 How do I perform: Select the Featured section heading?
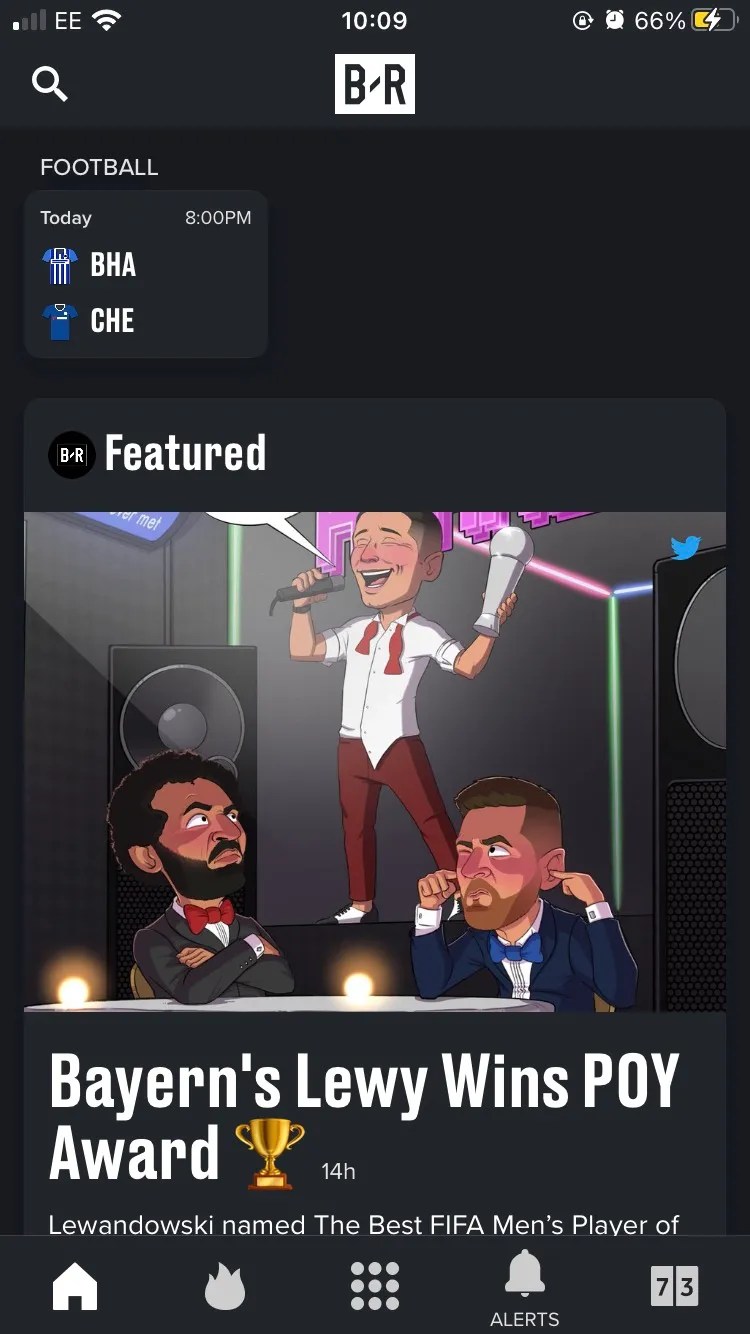pos(186,453)
